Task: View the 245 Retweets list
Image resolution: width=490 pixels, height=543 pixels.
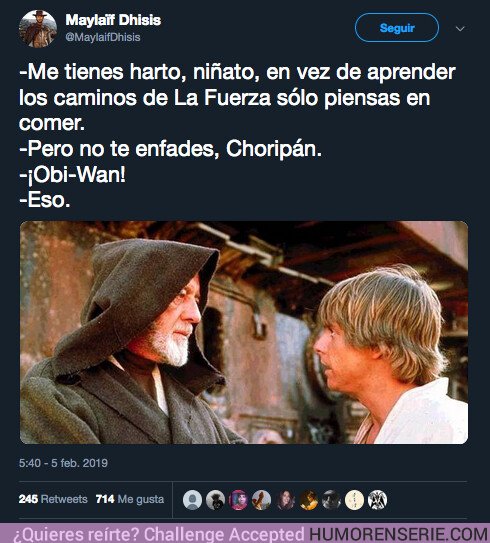Action: (x=53, y=499)
